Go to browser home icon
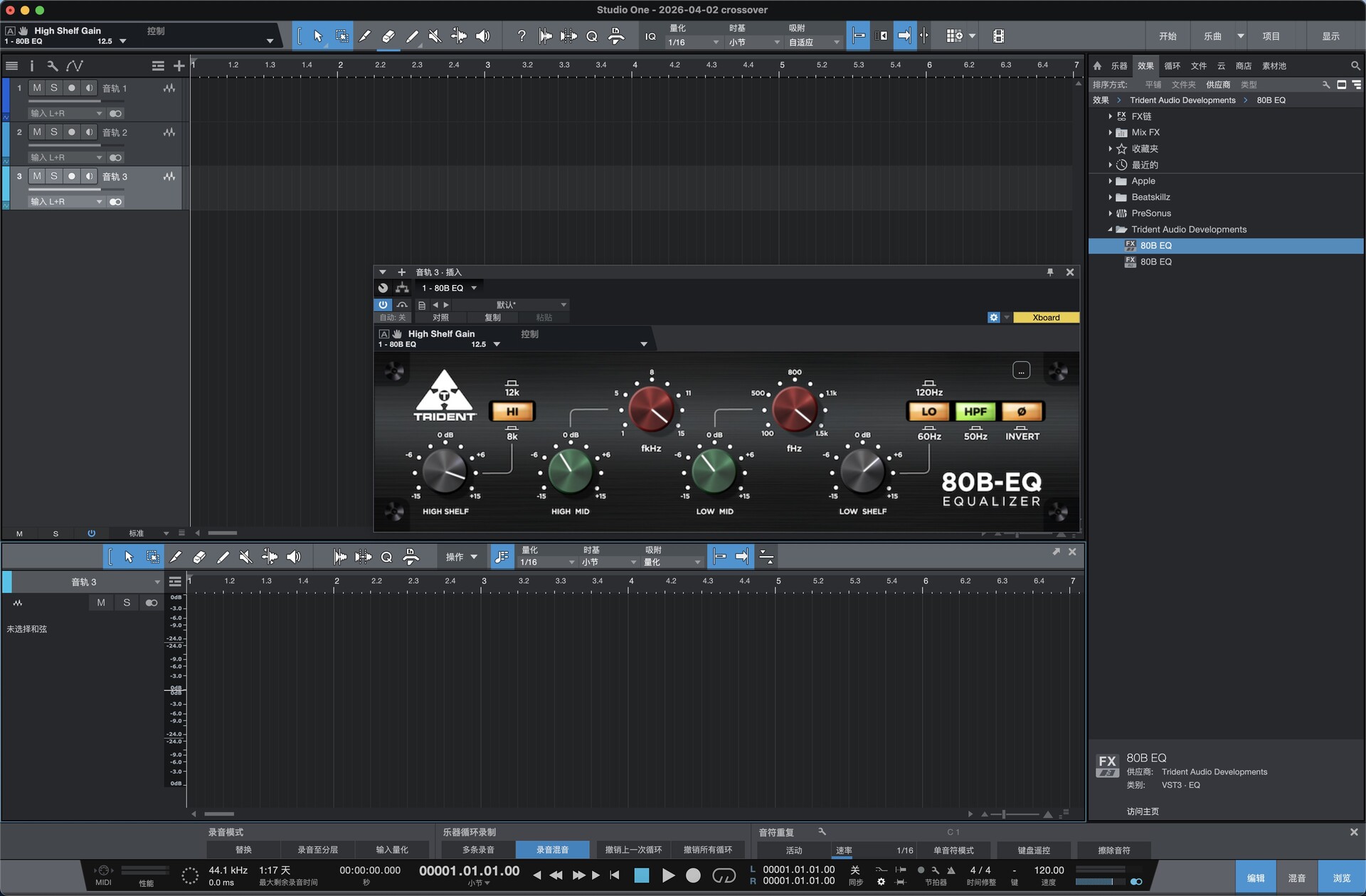This screenshot has width=1366, height=896. point(1097,66)
